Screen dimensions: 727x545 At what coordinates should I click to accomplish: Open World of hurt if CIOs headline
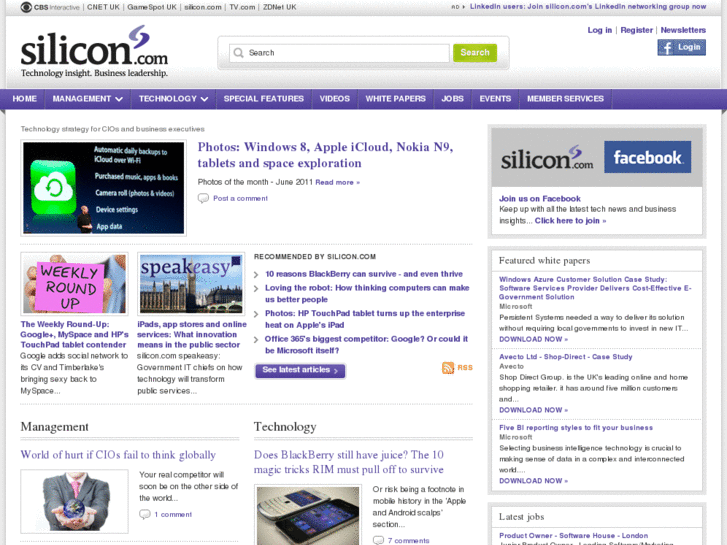pyautogui.click(x=118, y=455)
